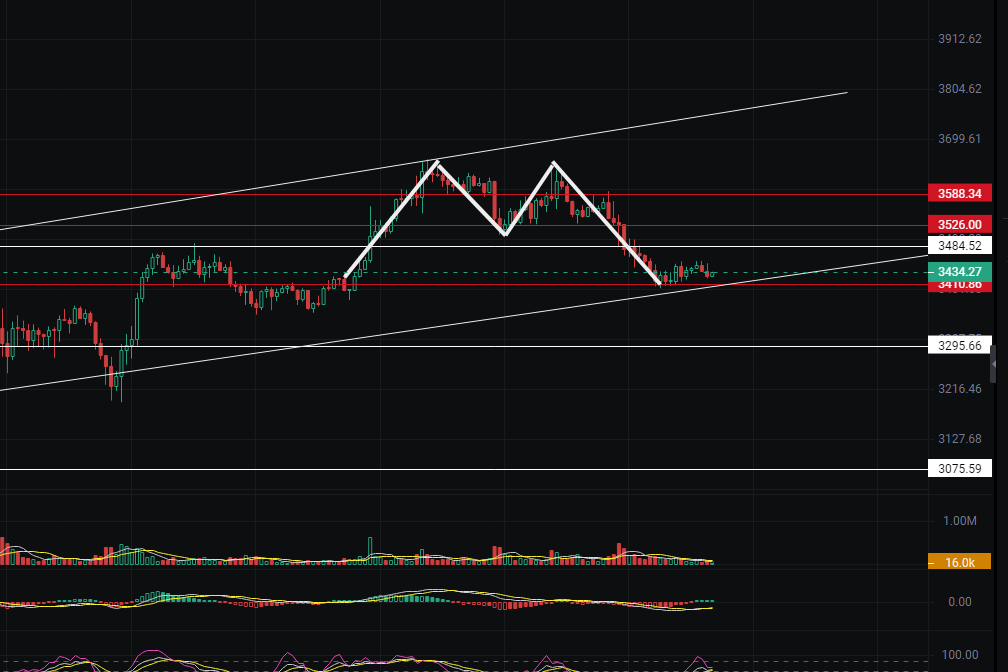
Task: Click the dashed green current price line
Action: click(820, 272)
